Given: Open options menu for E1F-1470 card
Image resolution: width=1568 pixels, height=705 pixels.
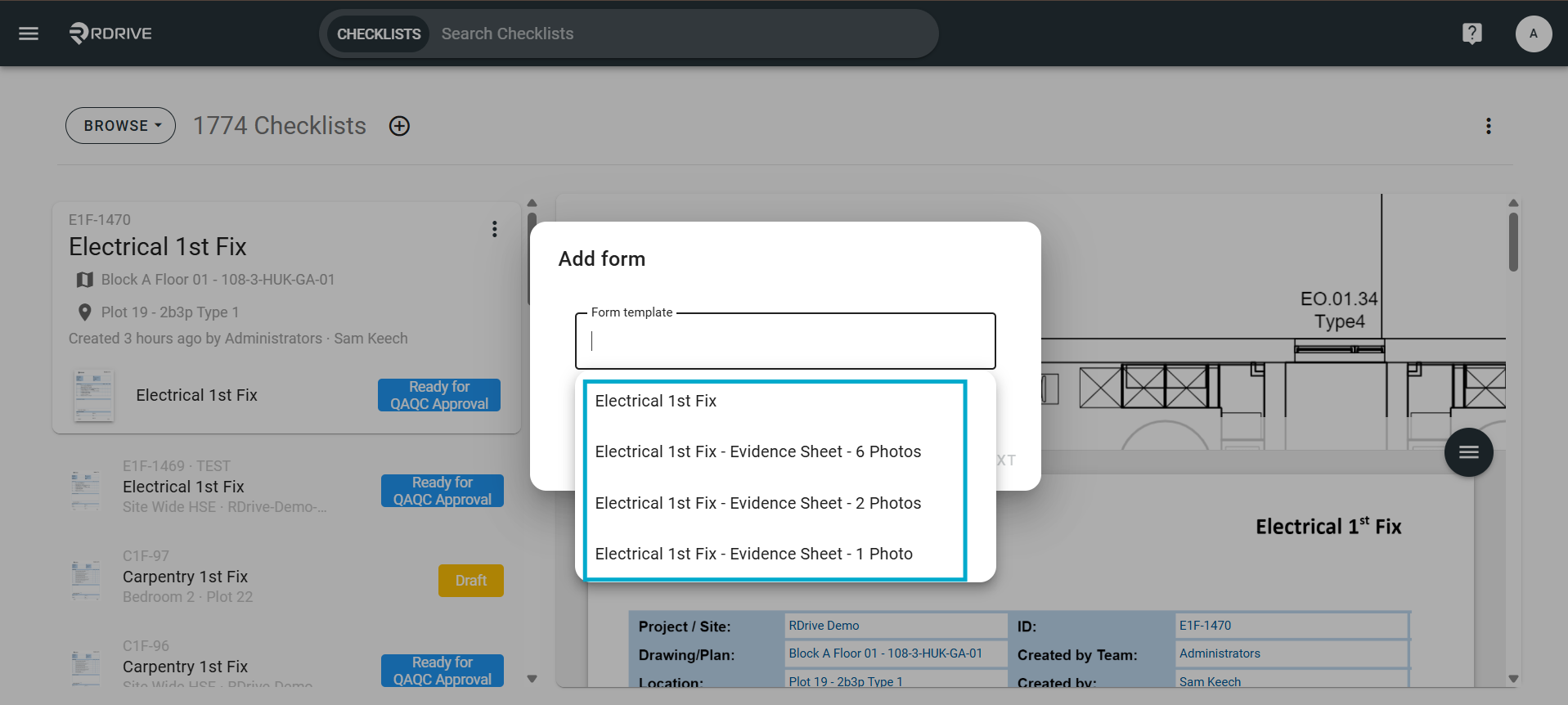Looking at the screenshot, I should (x=494, y=229).
